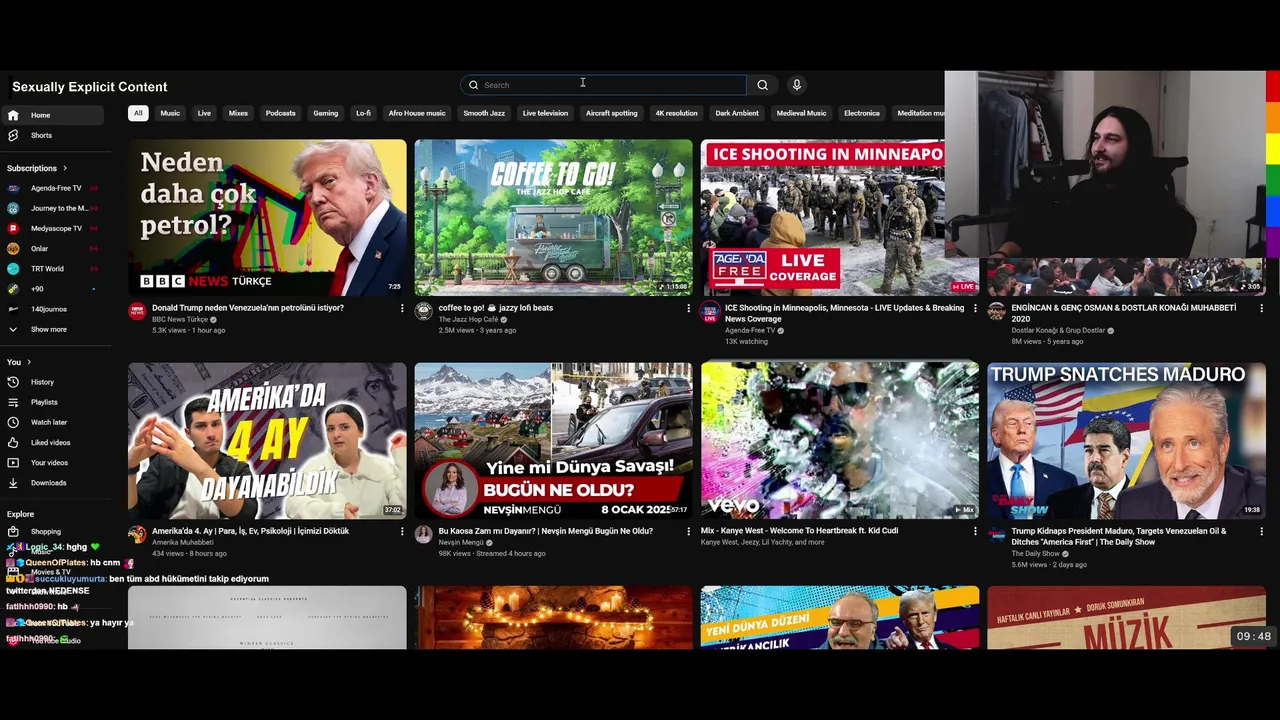Open options menu for coffee to go video
The height and width of the screenshot is (720, 1280).
[x=688, y=308]
